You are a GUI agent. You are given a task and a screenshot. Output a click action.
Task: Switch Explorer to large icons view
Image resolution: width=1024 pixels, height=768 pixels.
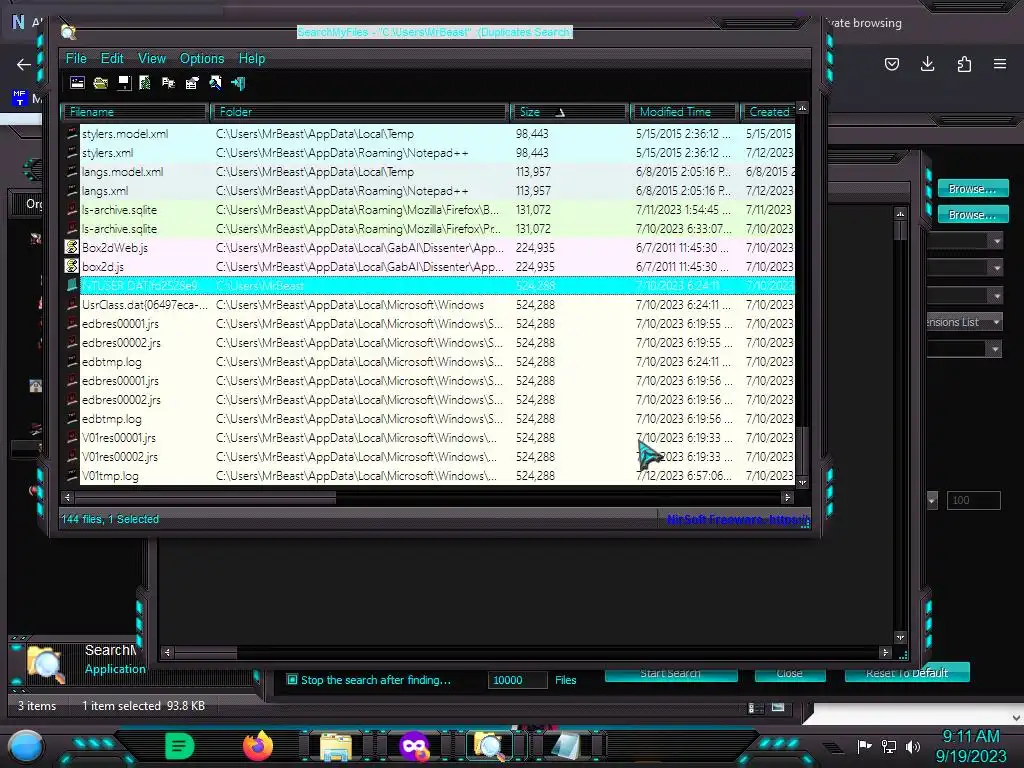(778, 707)
